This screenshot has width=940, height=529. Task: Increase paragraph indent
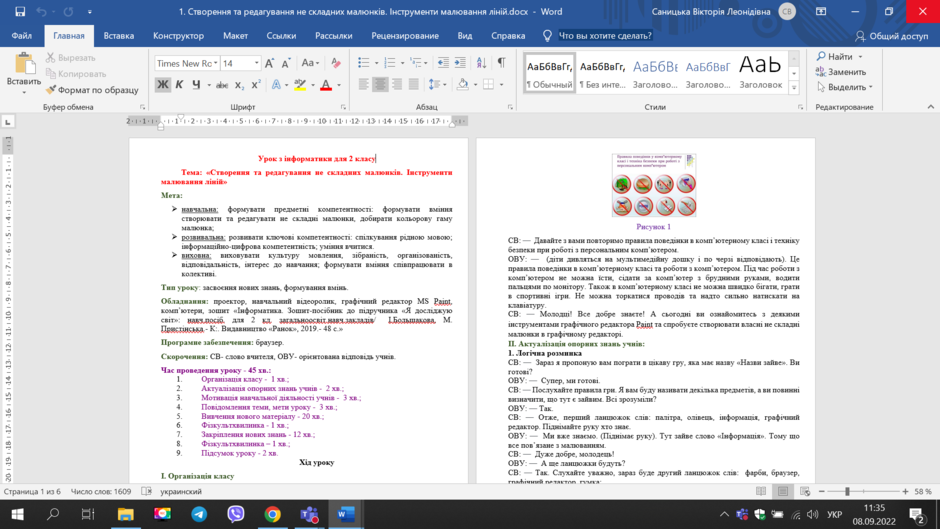(460, 63)
